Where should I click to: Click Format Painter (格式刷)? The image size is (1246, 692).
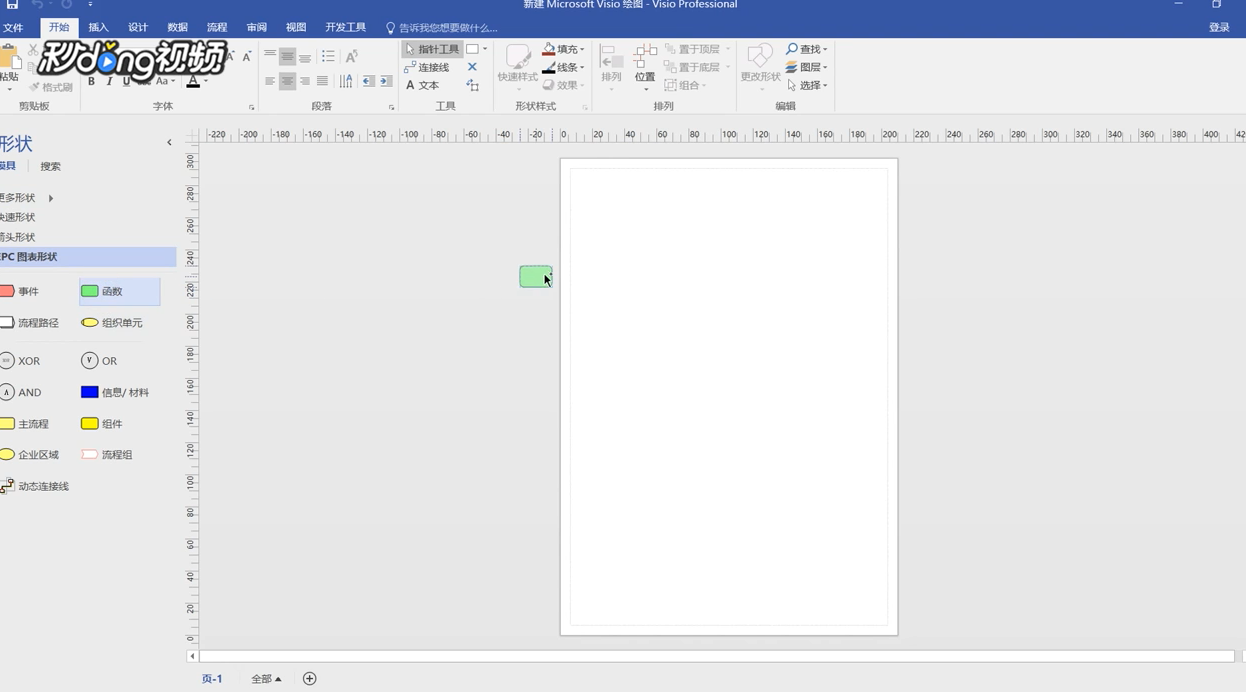click(x=51, y=87)
